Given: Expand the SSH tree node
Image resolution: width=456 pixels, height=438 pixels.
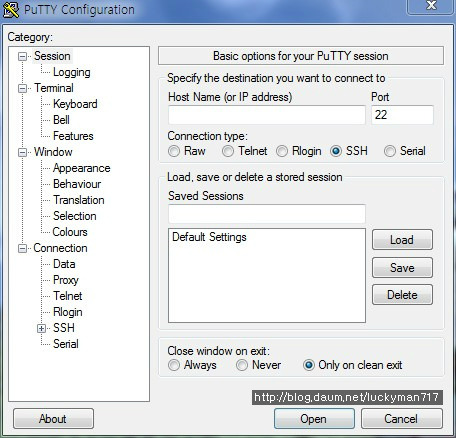Looking at the screenshot, I should pos(41,328).
